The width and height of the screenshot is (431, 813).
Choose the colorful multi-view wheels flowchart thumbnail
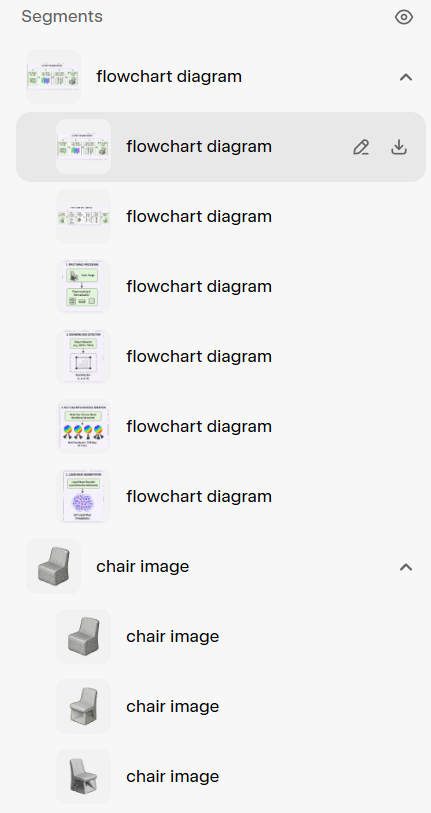tap(84, 426)
